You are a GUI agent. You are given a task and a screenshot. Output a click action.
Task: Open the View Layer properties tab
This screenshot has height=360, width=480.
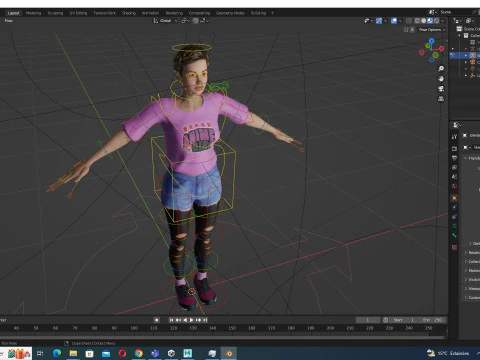coord(454,167)
